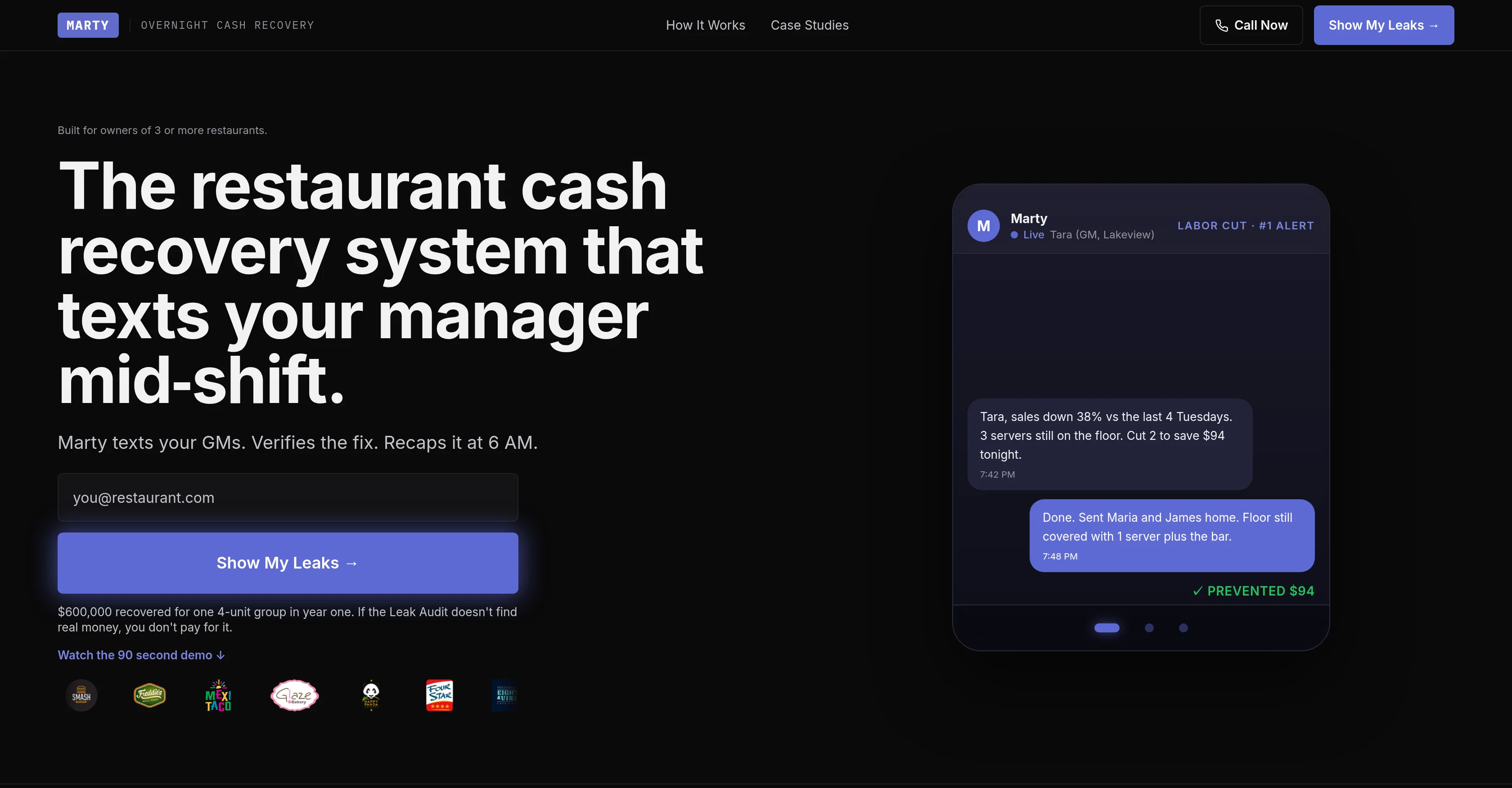The image size is (1512, 788).
Task: Click the Tara sales down 38% message
Action: pos(1109,444)
